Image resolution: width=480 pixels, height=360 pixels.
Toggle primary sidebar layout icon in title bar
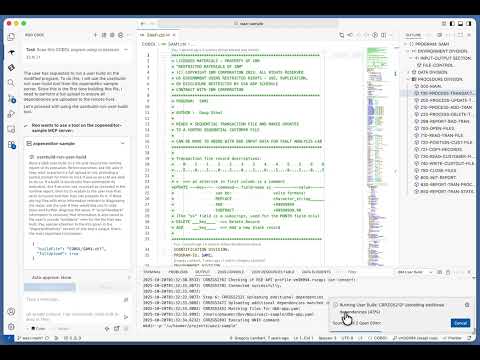click(x=452, y=24)
